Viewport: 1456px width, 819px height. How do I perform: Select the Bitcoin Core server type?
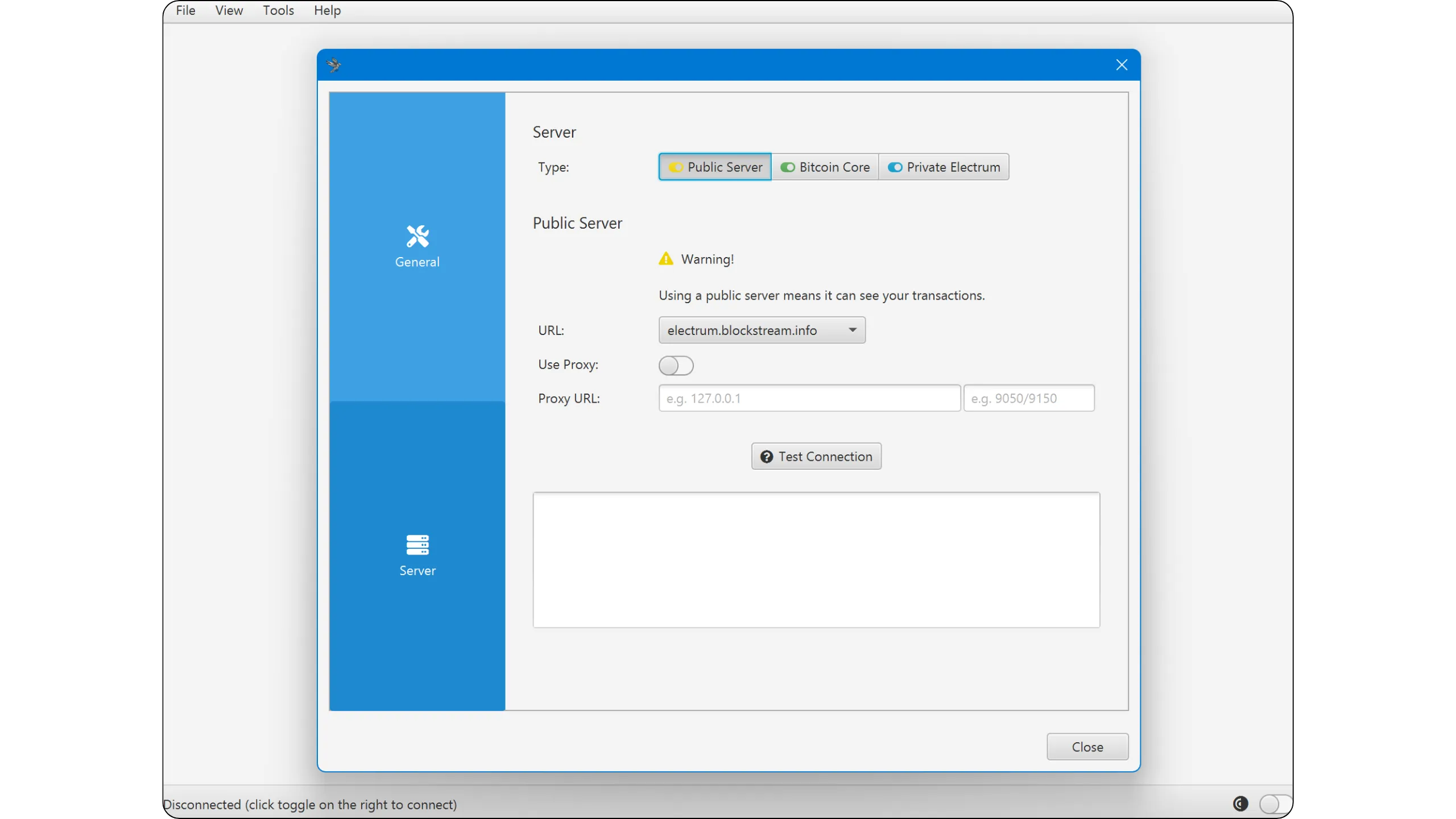click(825, 167)
